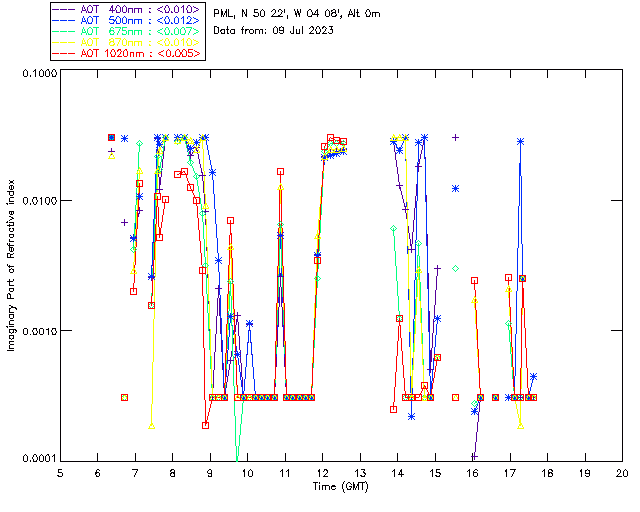Click the x-axis tick label 20
This screenshot has height=512, width=640.
622,473
